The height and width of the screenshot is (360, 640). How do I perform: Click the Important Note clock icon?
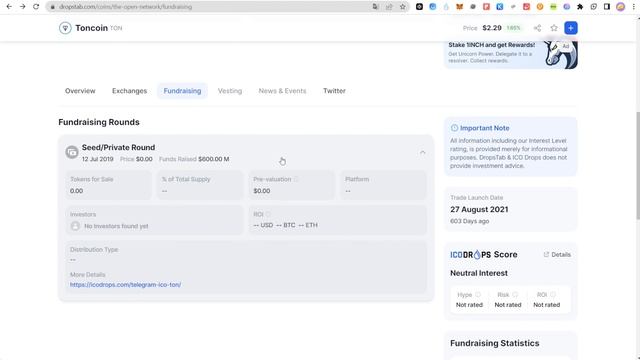[454, 128]
